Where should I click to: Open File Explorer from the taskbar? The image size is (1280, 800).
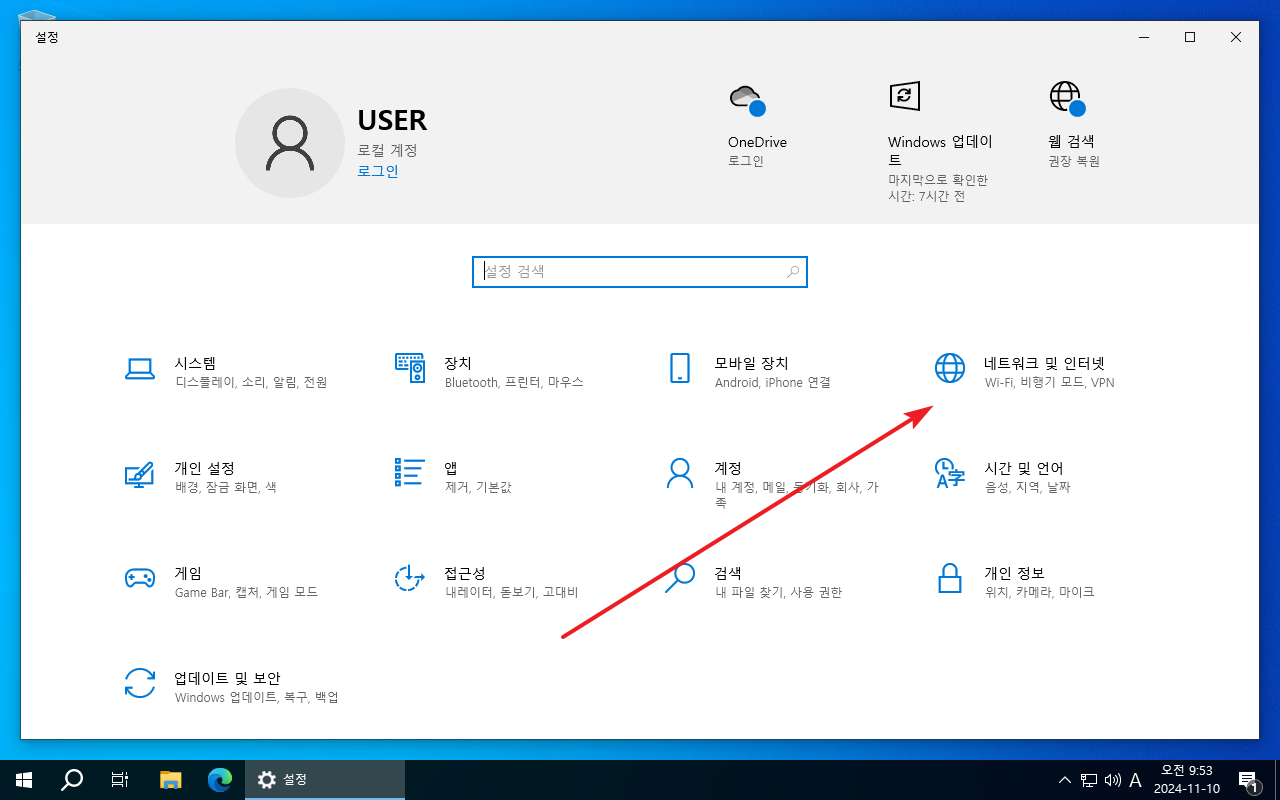pos(171,780)
